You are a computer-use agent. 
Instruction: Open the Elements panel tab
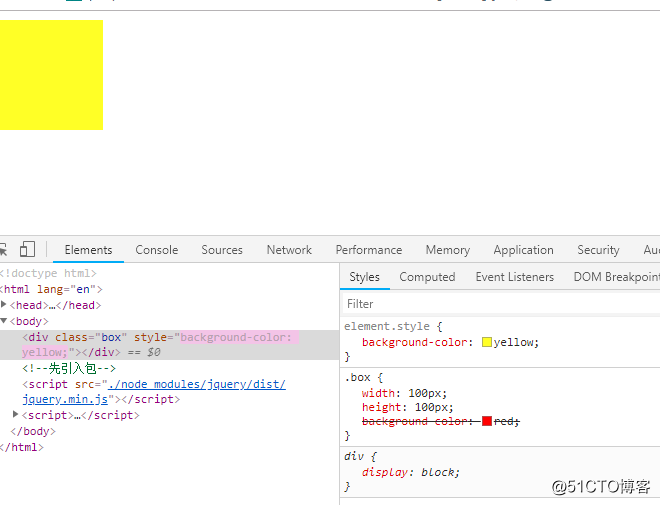pyautogui.click(x=88, y=250)
